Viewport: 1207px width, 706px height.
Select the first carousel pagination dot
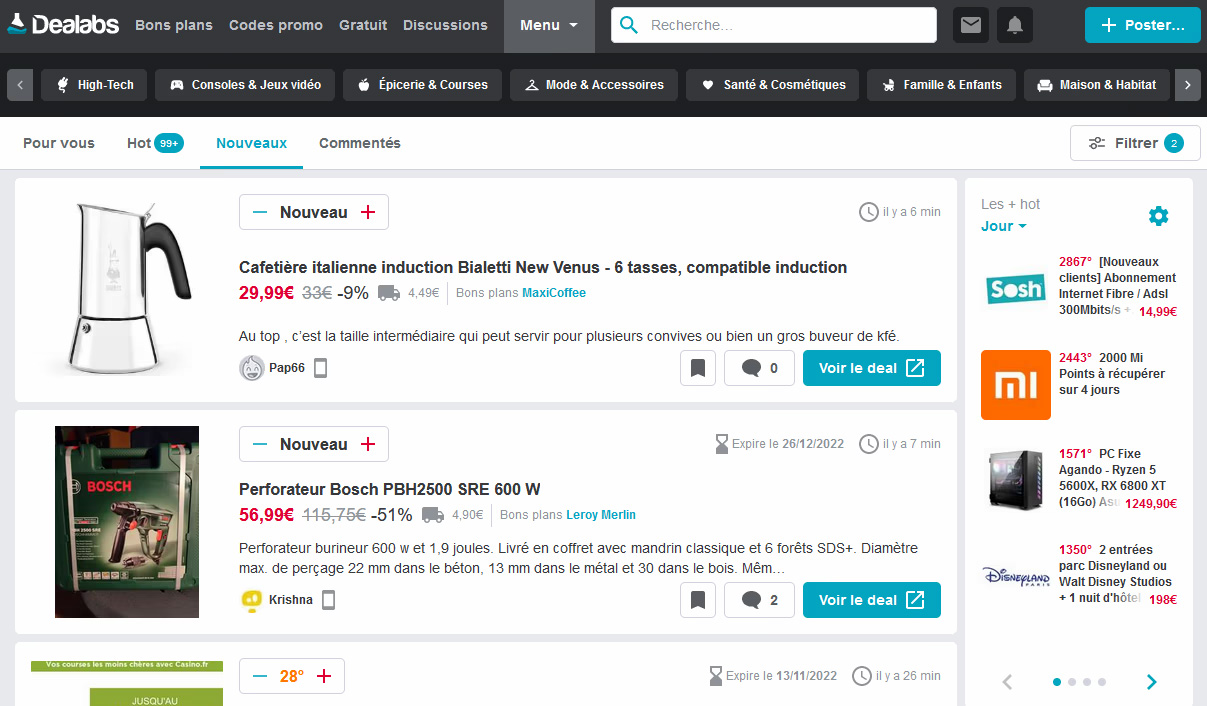pyautogui.click(x=1057, y=682)
